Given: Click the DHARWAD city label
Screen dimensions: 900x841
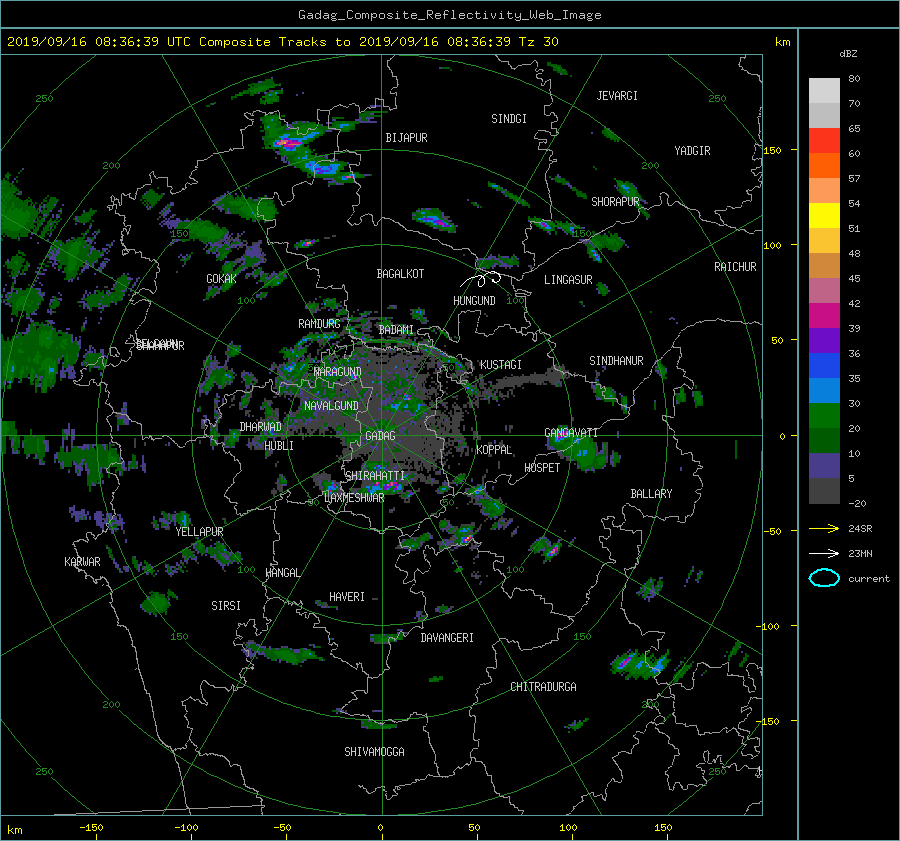Looking at the screenshot, I should coord(260,427).
